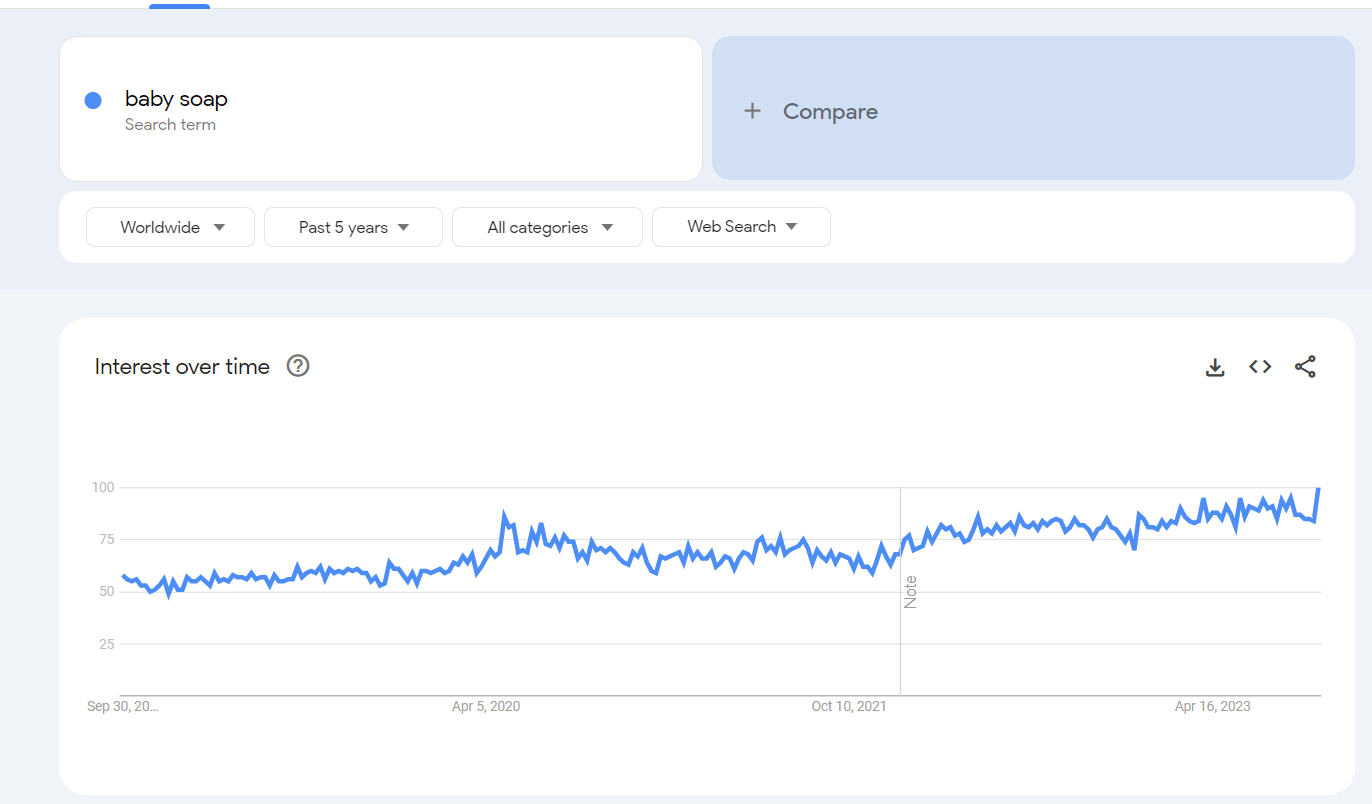Click the Apr 5, 2020 axis label
This screenshot has width=1372, height=804.
(x=486, y=706)
